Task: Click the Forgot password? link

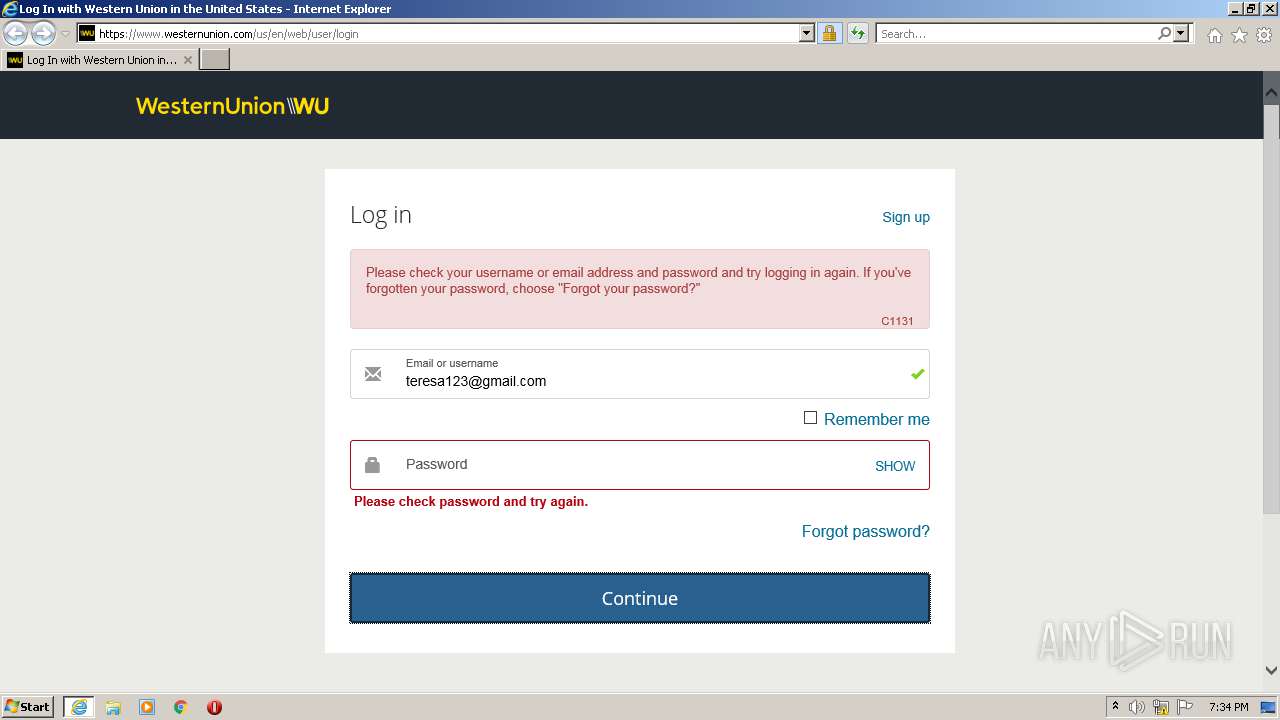Action: point(866,531)
